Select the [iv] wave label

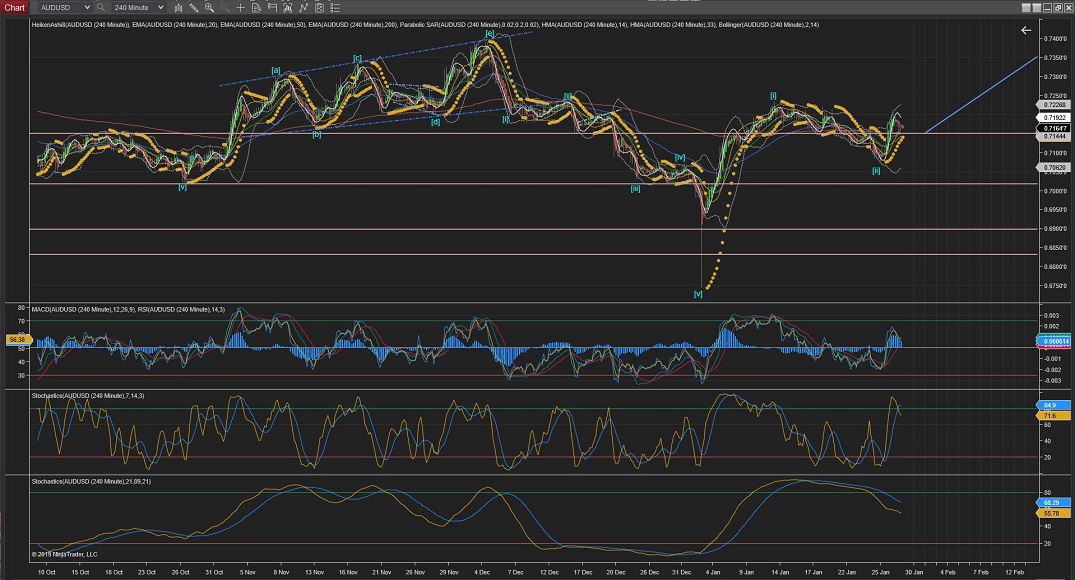pos(680,157)
